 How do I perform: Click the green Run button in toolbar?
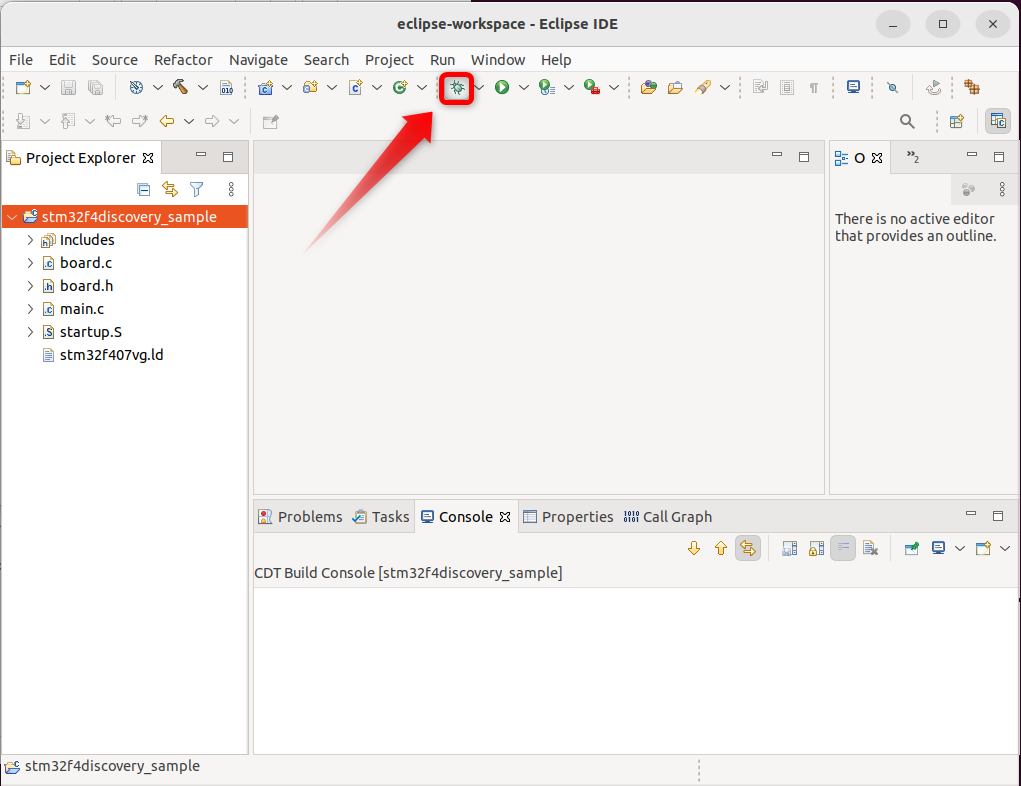coord(501,87)
